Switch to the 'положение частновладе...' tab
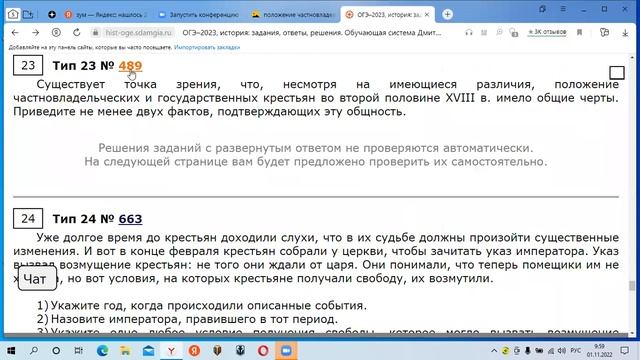 [x=293, y=15]
